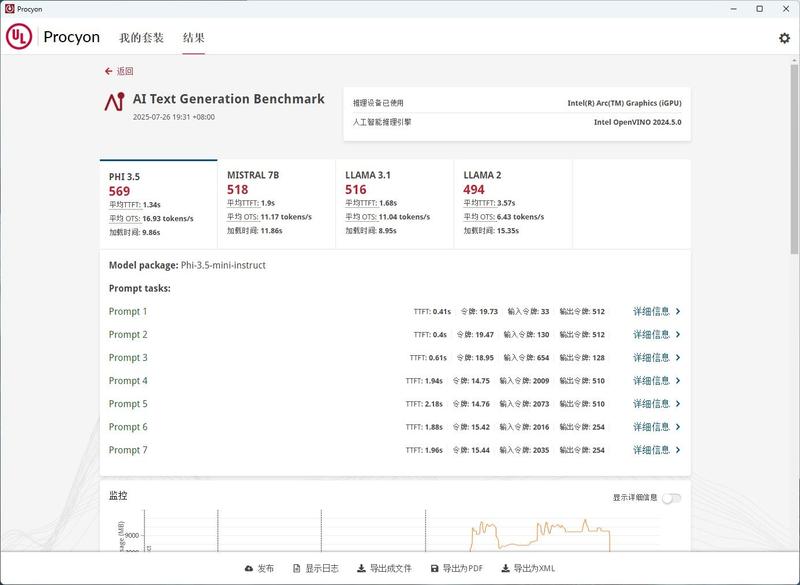This screenshot has width=800, height=585.
Task: Click the 发布 cloud upload icon
Action: [x=249, y=568]
